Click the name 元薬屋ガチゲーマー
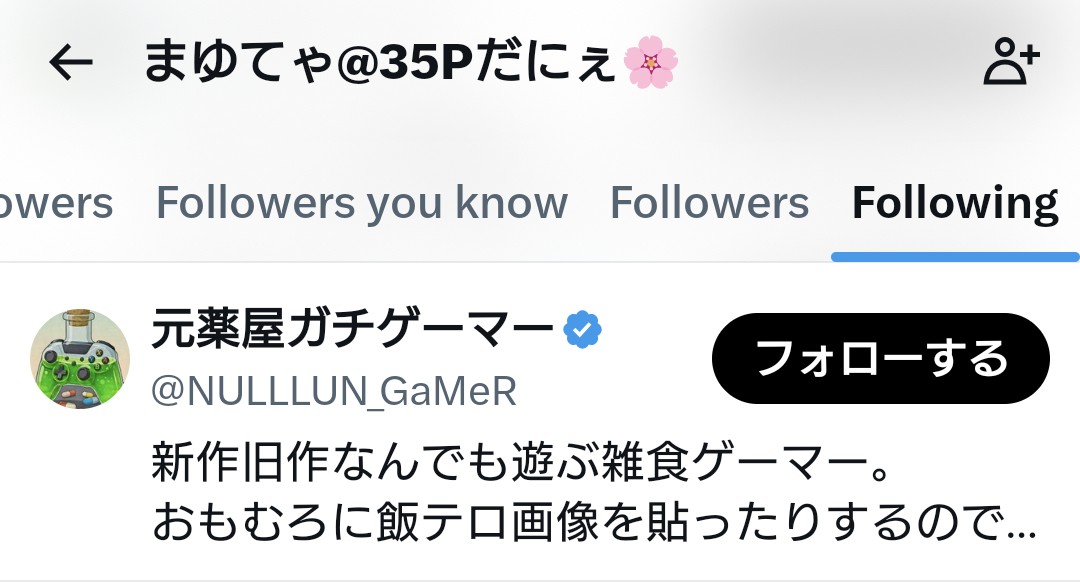 pyautogui.click(x=352, y=329)
